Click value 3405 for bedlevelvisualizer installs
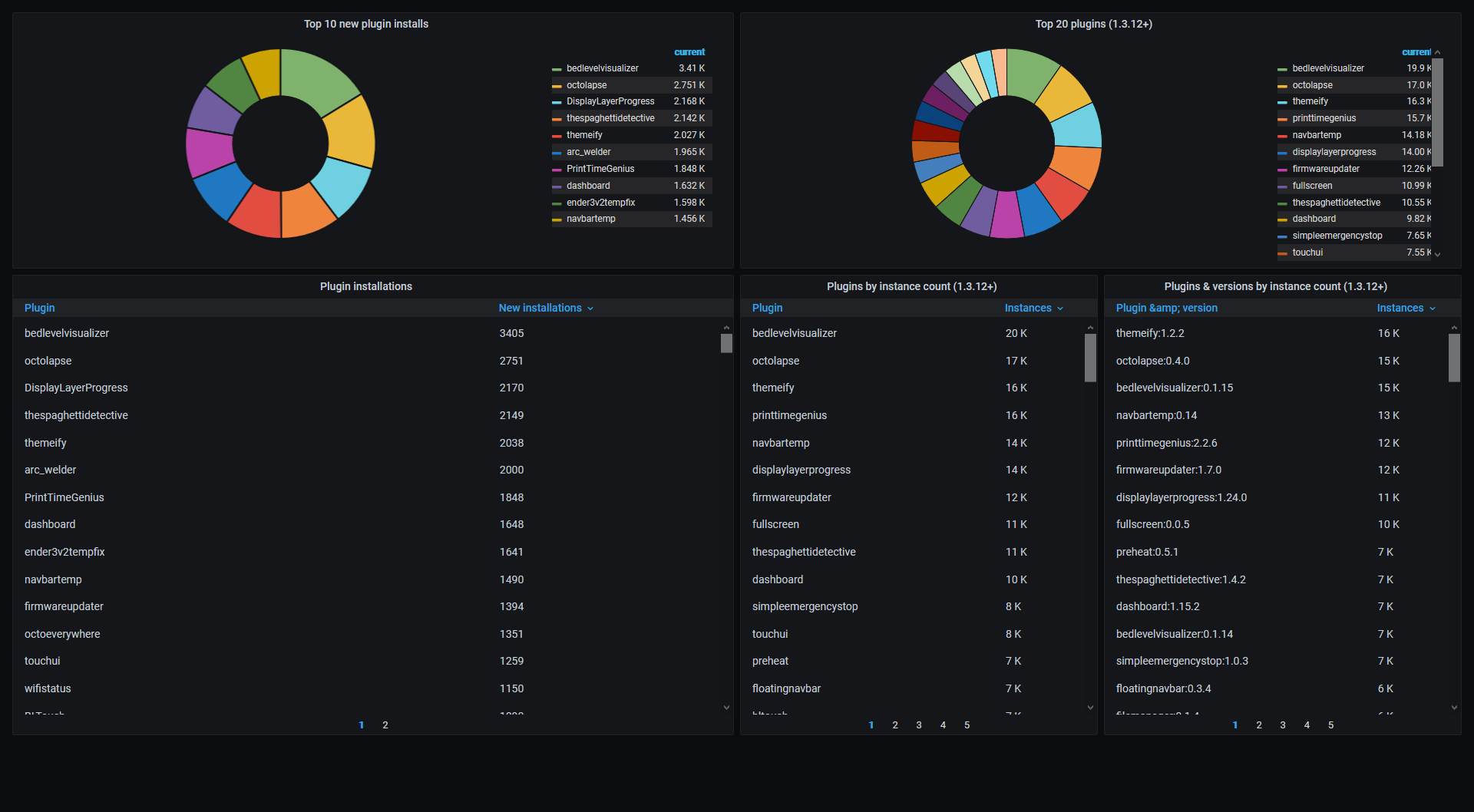 tap(511, 333)
